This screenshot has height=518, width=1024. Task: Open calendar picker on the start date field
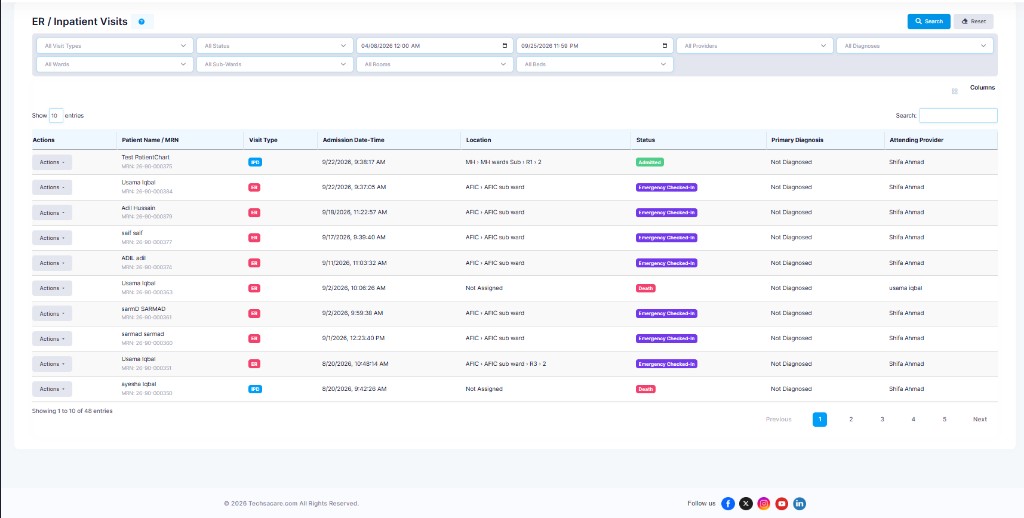[x=504, y=46]
